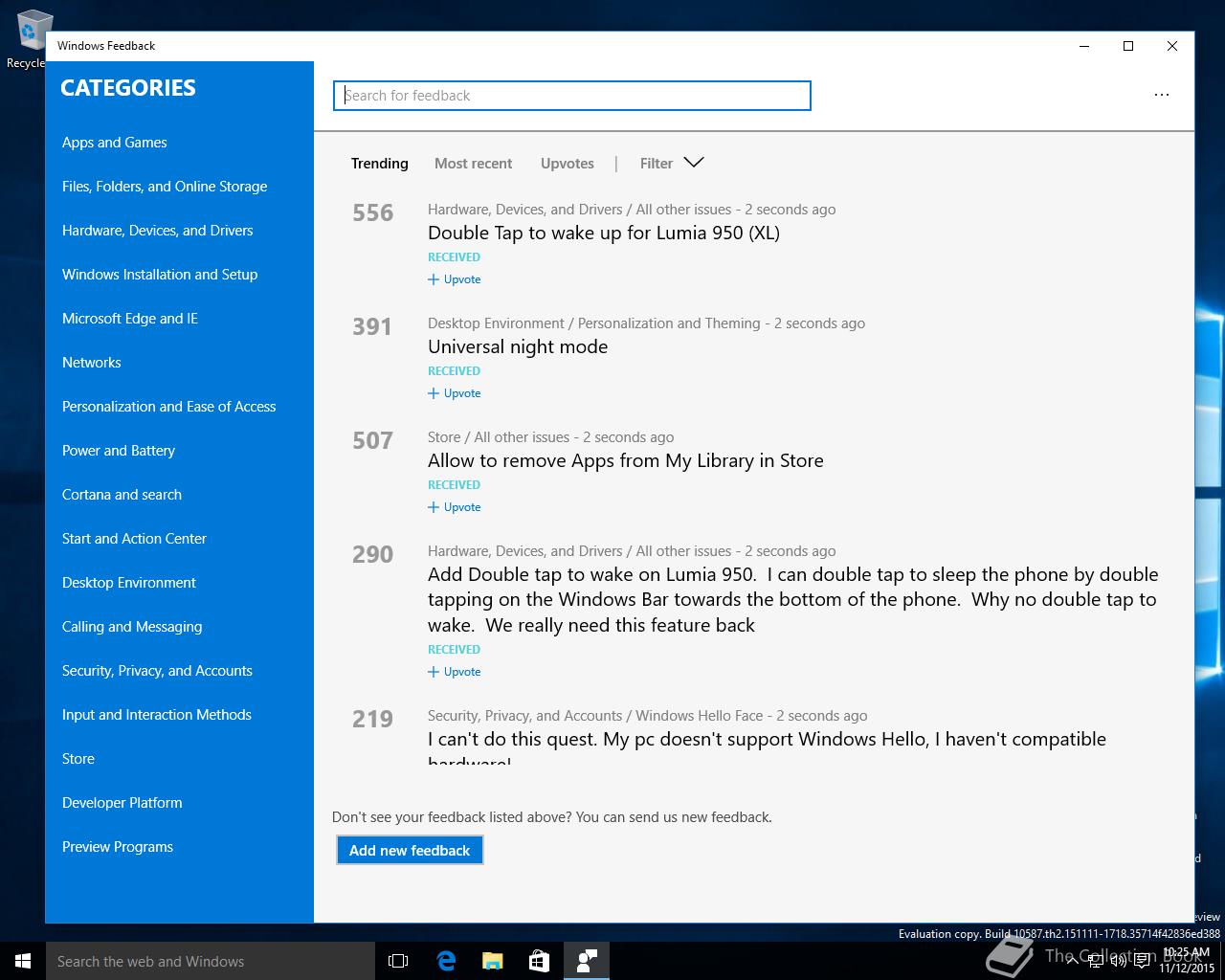Viewport: 1225px width, 980px height.
Task: Click the 290 vote count
Action: tap(372, 554)
